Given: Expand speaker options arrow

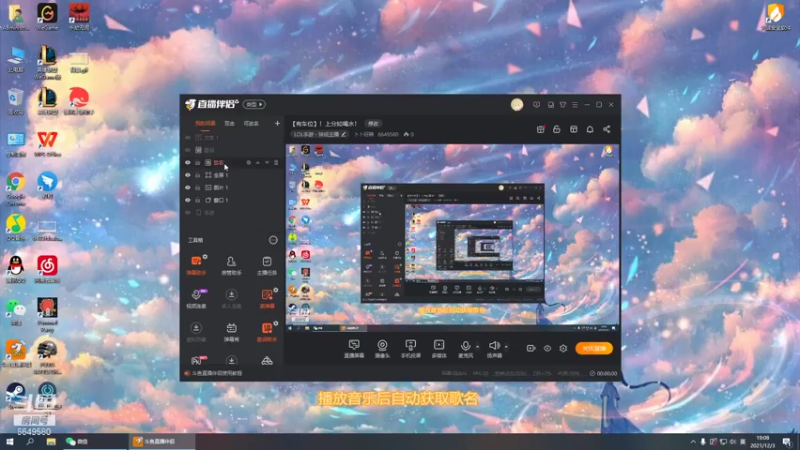Looking at the screenshot, I should 506,346.
